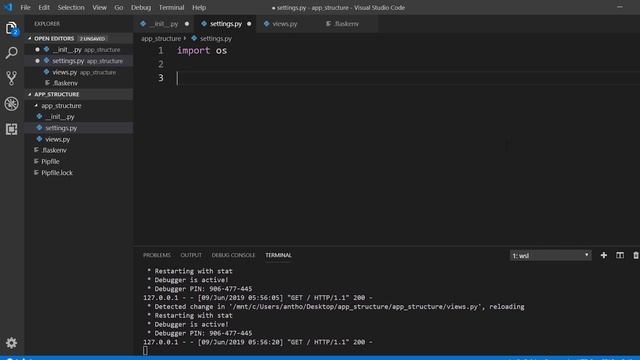Click Python icon in breadcrumb settings.py
Screen dimensions: 640x360
click(194, 38)
